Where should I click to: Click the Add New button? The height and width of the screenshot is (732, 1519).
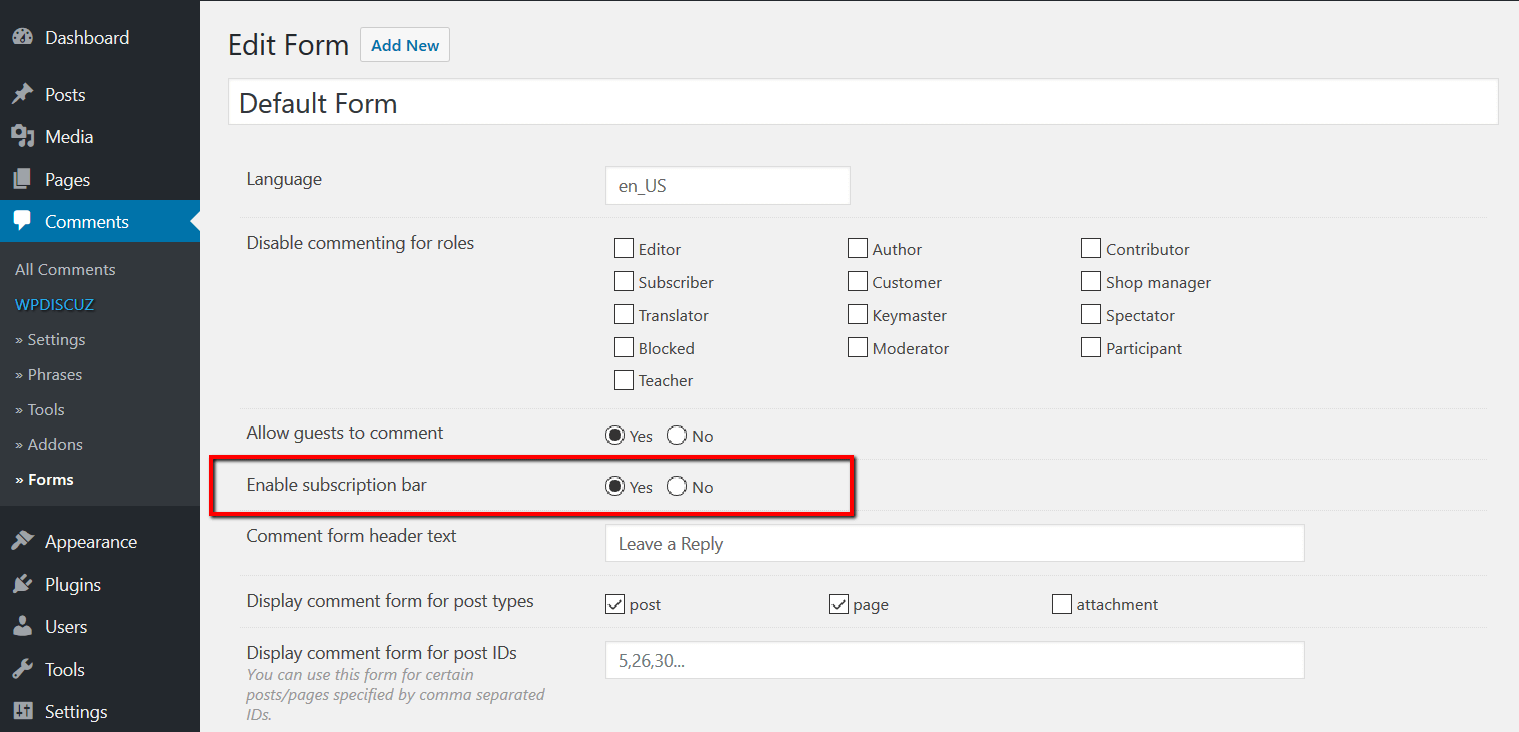point(405,45)
